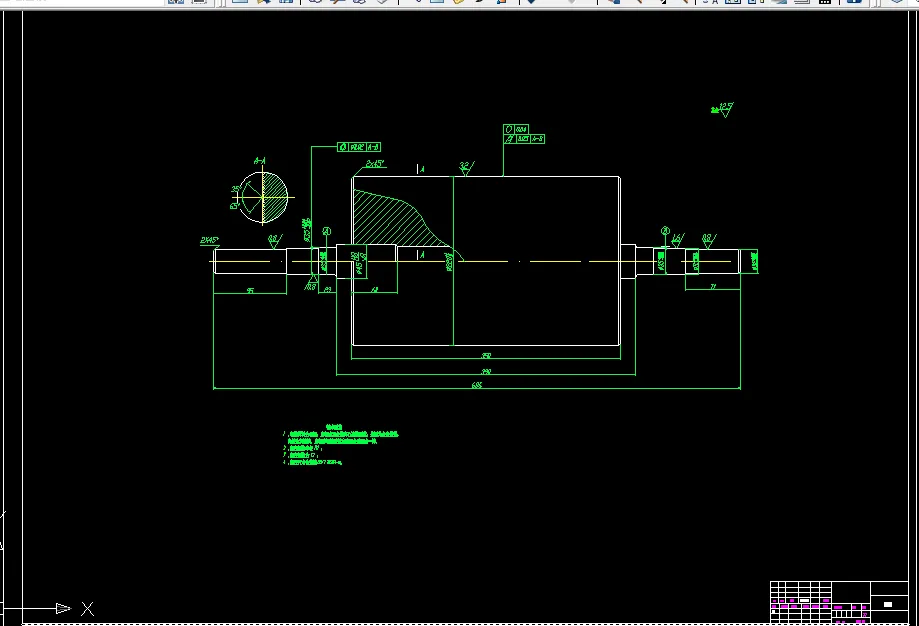
Task: Pick the 2x45° chamfer note above the roller body
Action: [375, 164]
